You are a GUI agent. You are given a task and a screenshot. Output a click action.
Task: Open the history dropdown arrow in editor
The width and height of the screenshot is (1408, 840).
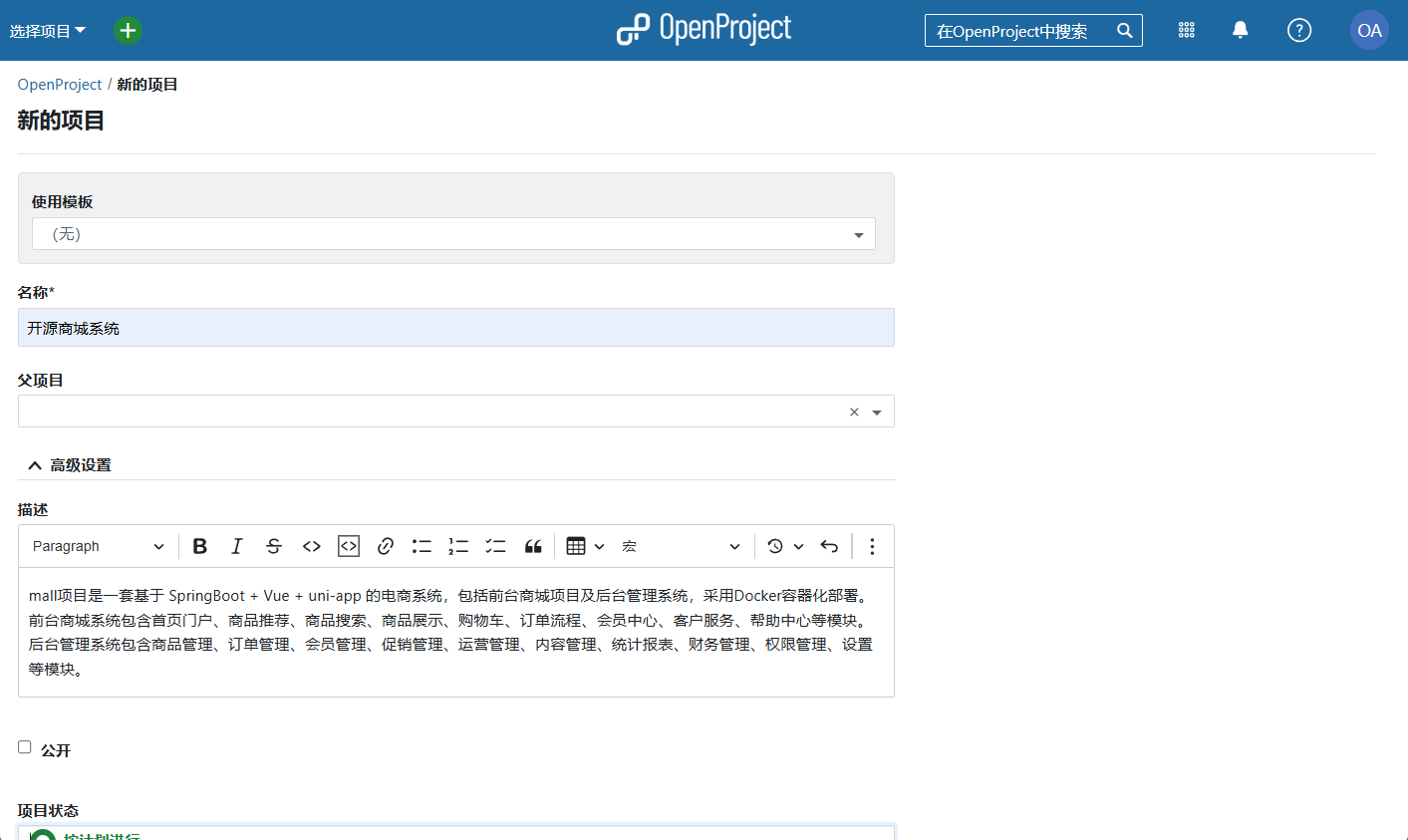pyautogui.click(x=799, y=546)
